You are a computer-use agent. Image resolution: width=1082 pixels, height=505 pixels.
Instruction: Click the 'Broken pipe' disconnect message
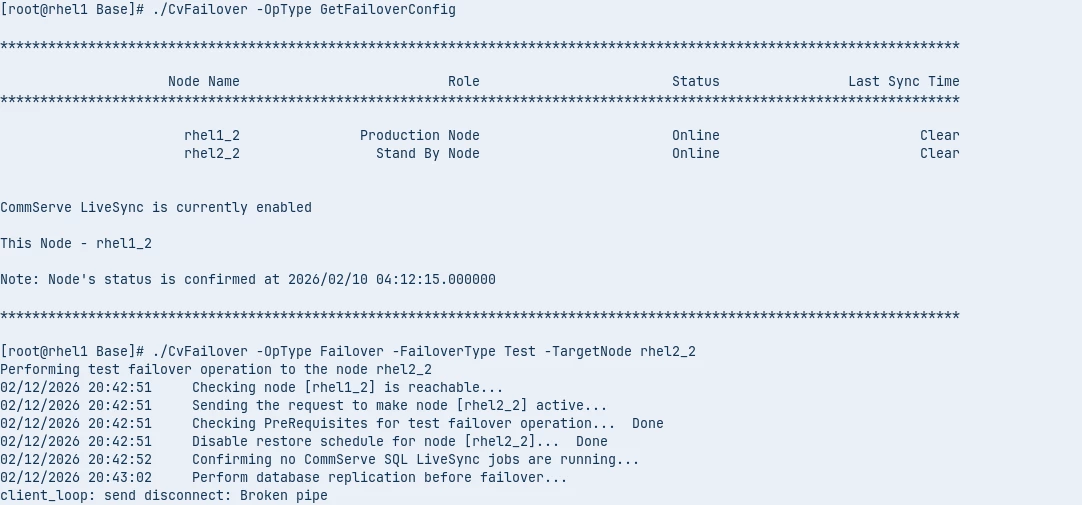[x=164, y=495]
